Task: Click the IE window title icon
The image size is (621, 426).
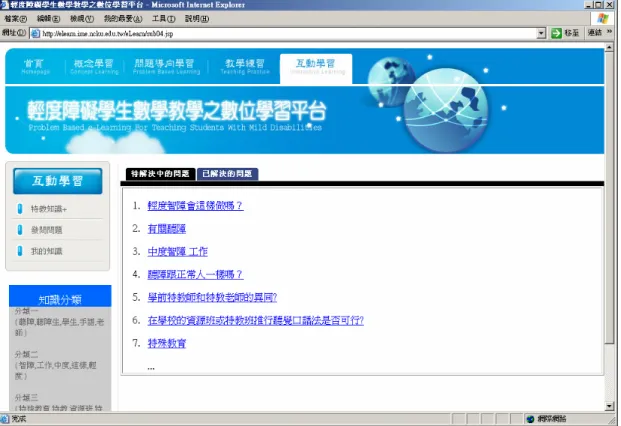Action: 5,5
